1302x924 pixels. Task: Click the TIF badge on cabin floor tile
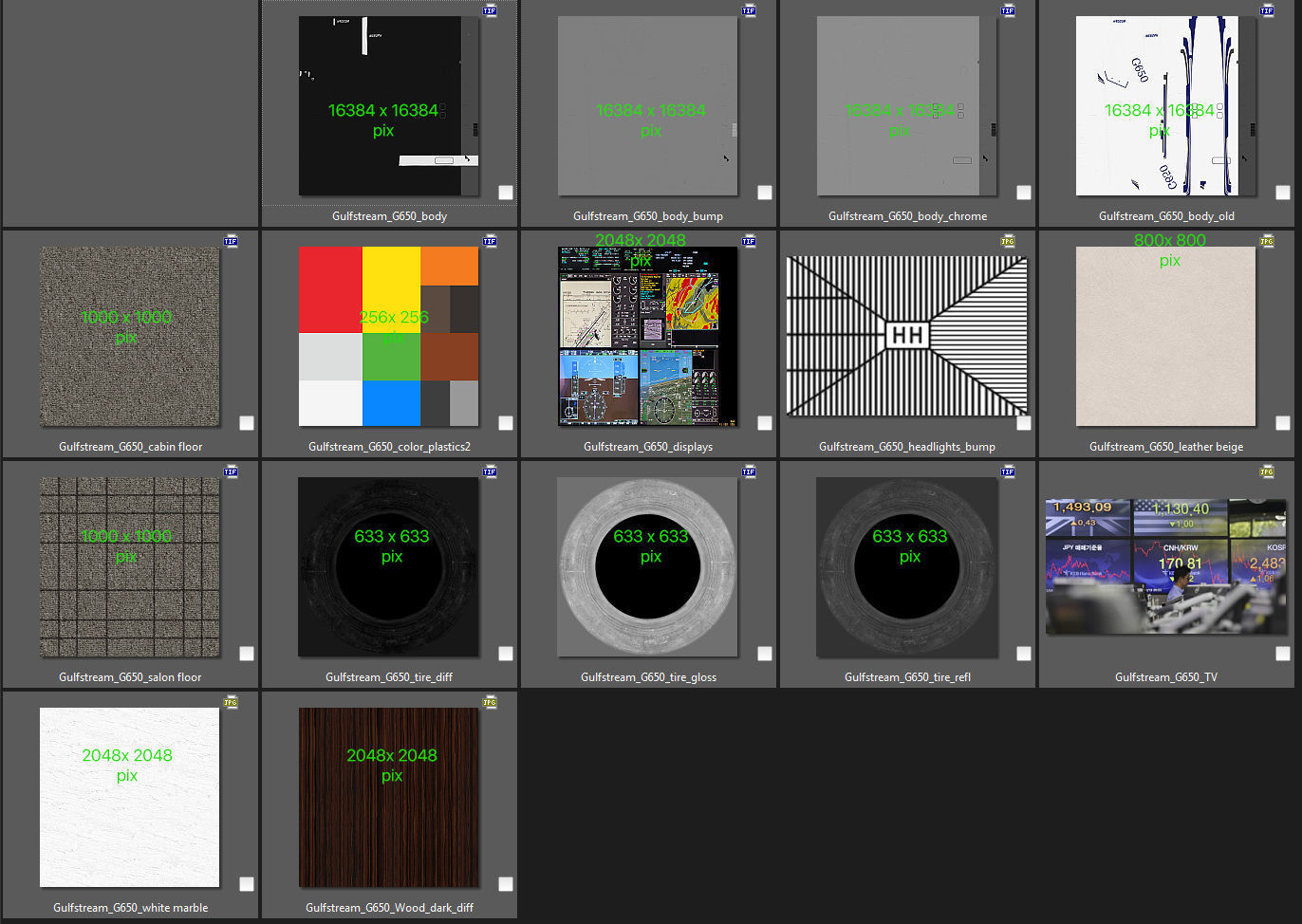[x=231, y=241]
